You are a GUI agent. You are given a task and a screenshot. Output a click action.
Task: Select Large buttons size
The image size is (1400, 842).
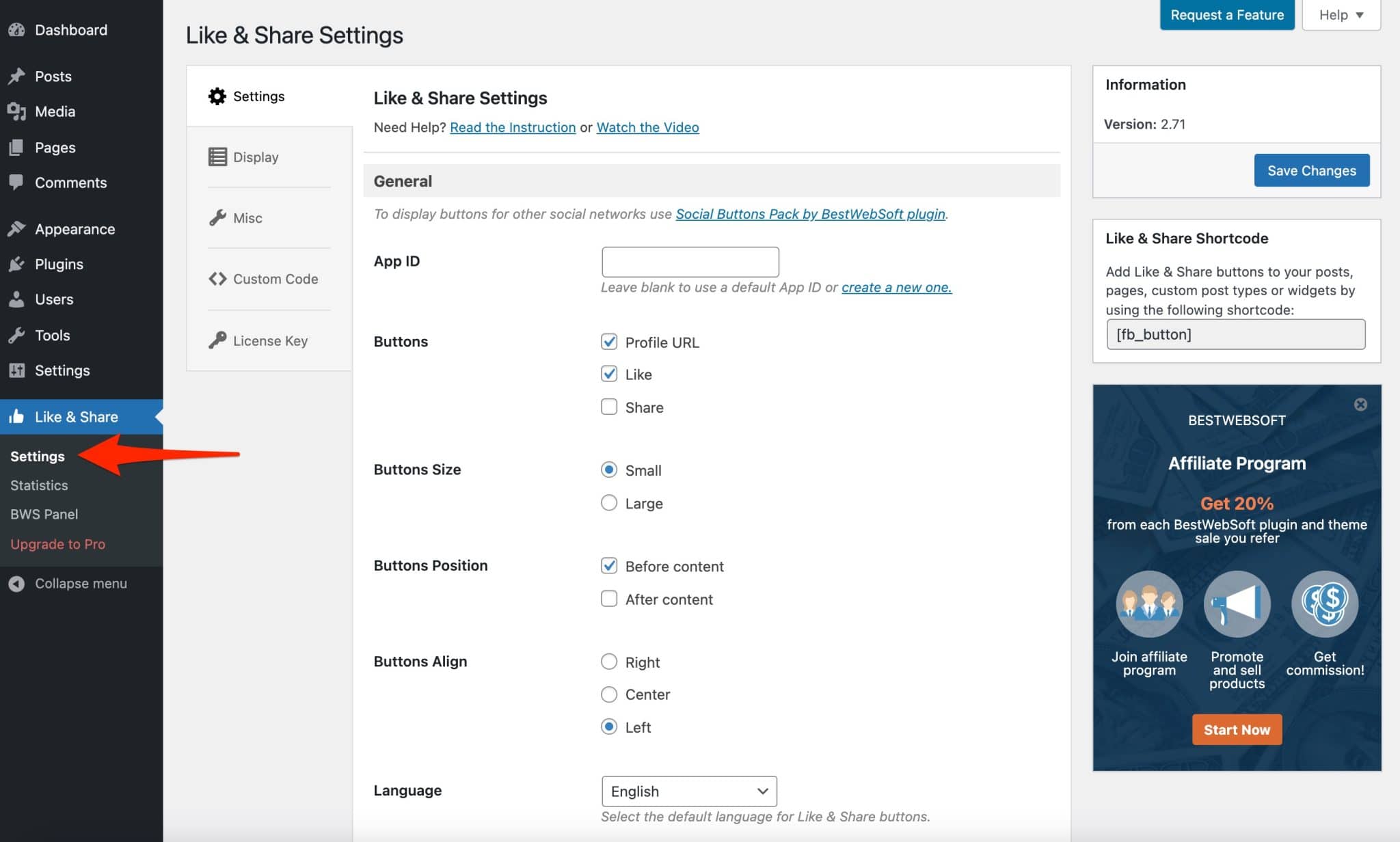608,504
